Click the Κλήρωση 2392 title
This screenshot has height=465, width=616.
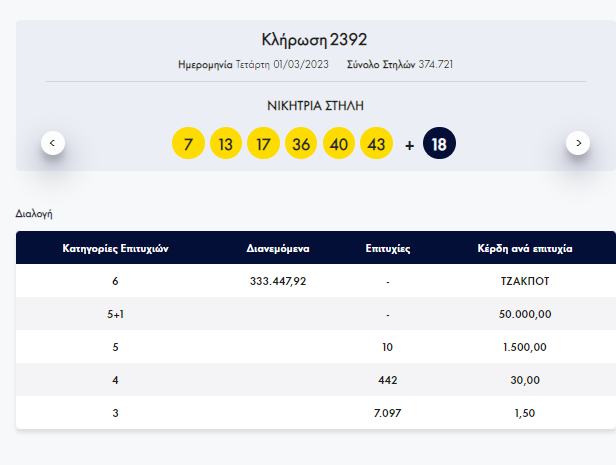(315, 40)
